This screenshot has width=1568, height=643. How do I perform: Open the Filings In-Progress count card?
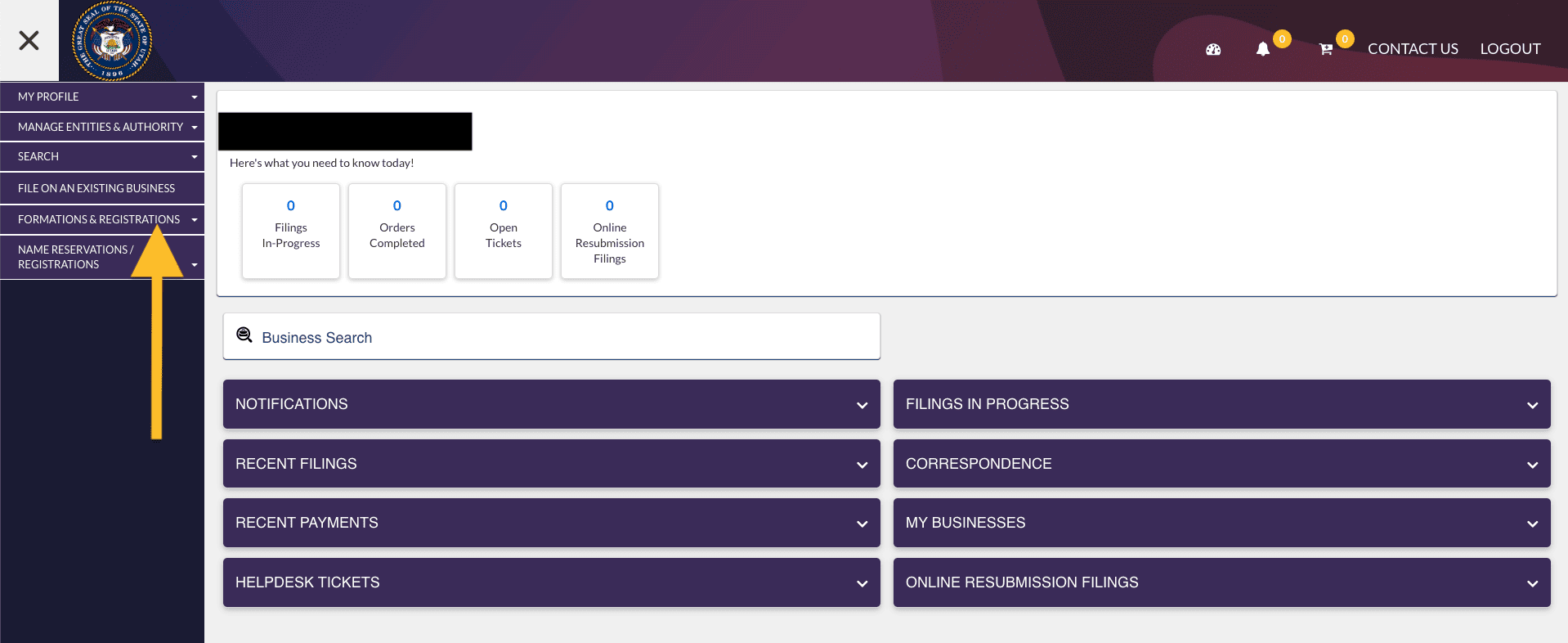tap(291, 231)
